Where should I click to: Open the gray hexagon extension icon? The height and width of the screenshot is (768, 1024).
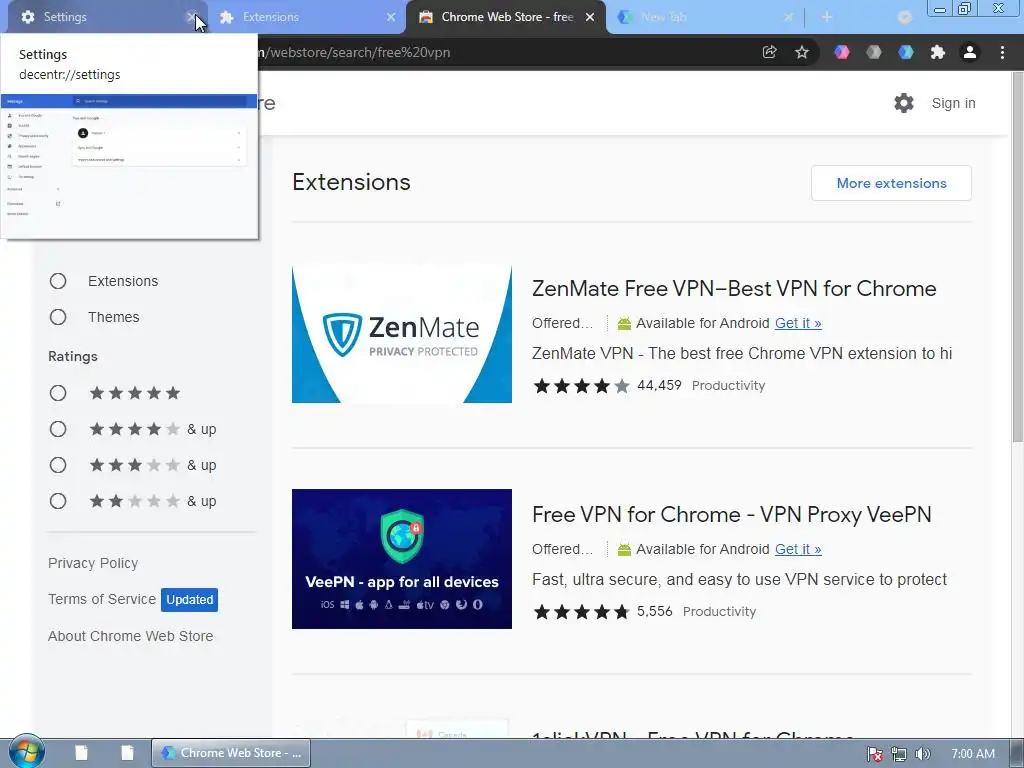[x=874, y=52]
